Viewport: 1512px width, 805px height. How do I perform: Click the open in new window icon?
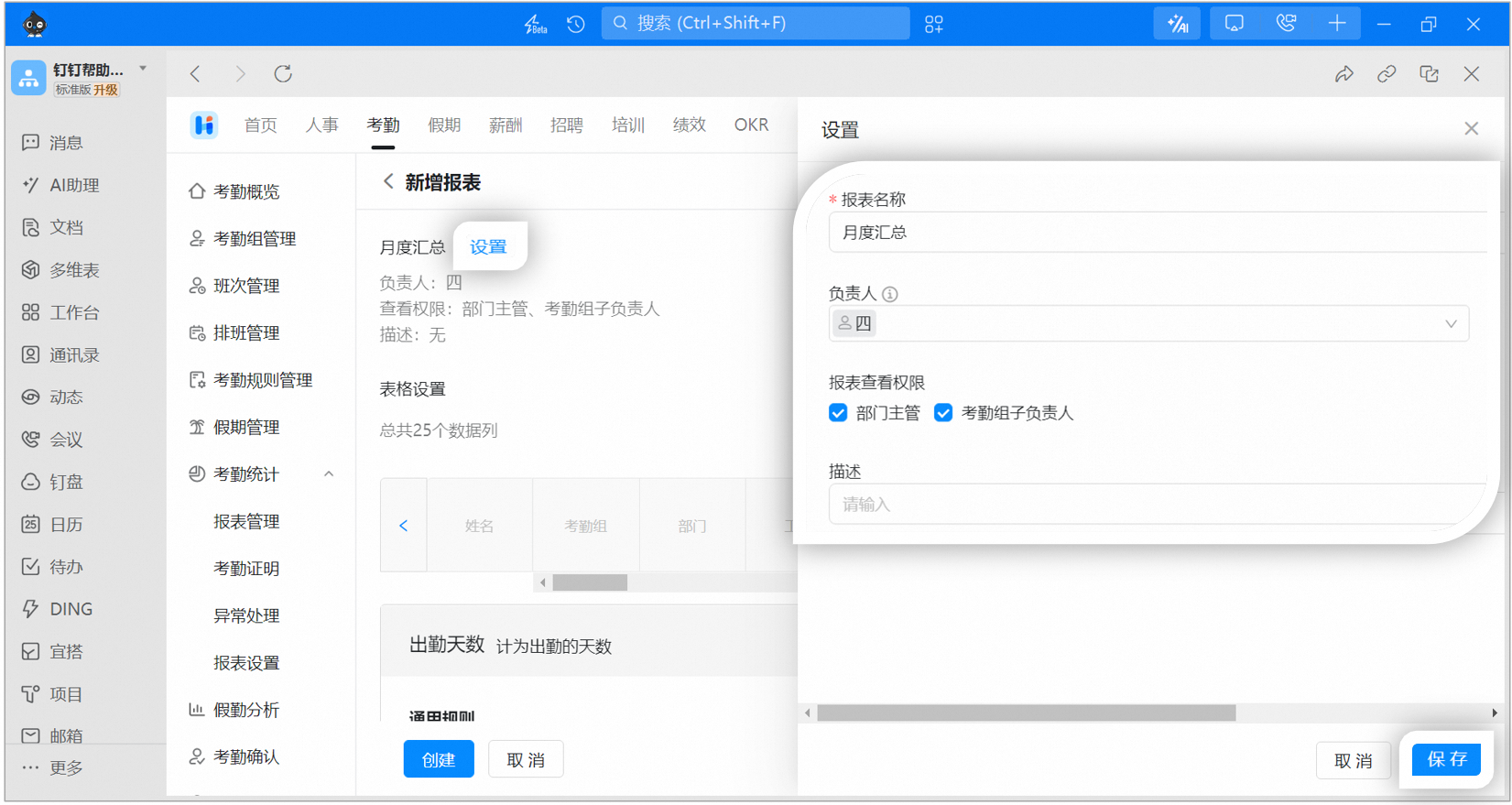[1429, 74]
